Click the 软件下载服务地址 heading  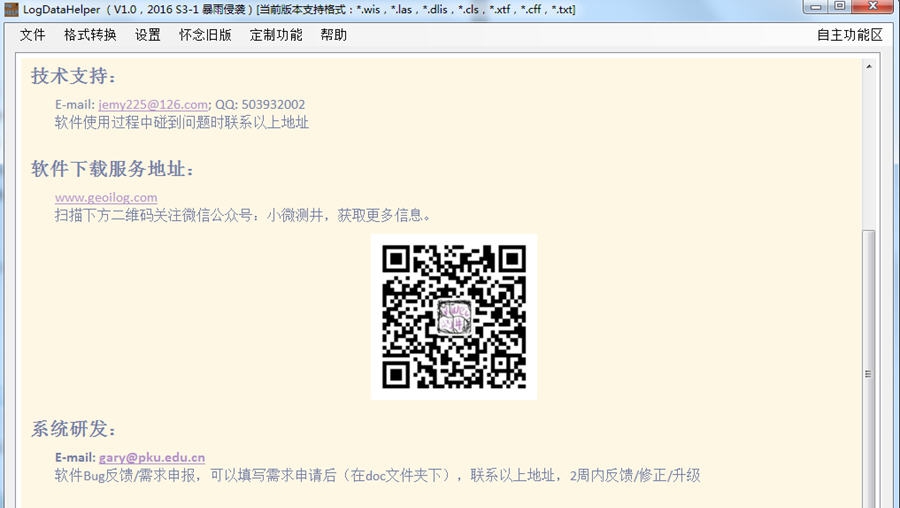pos(112,169)
